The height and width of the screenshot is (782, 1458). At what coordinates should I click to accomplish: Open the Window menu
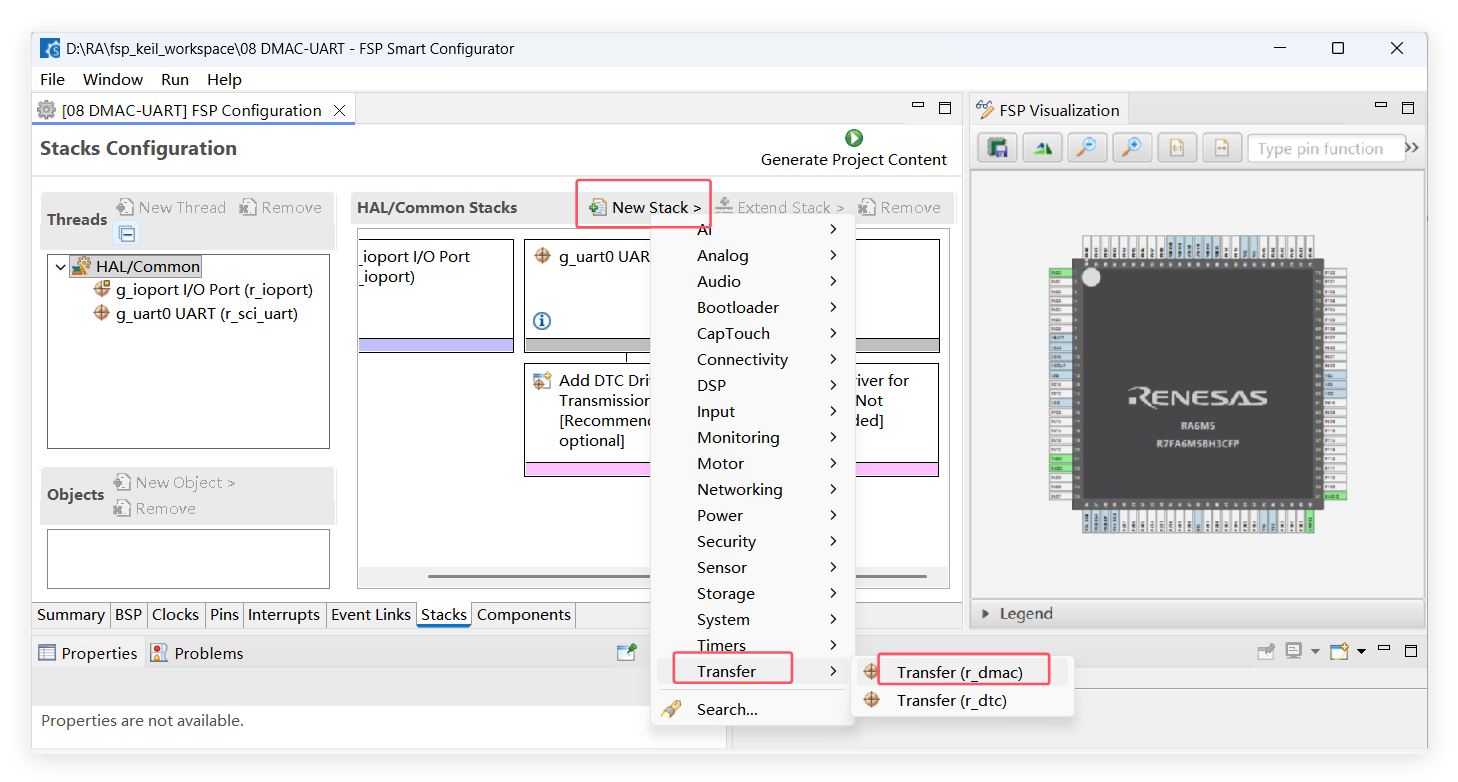coord(113,79)
